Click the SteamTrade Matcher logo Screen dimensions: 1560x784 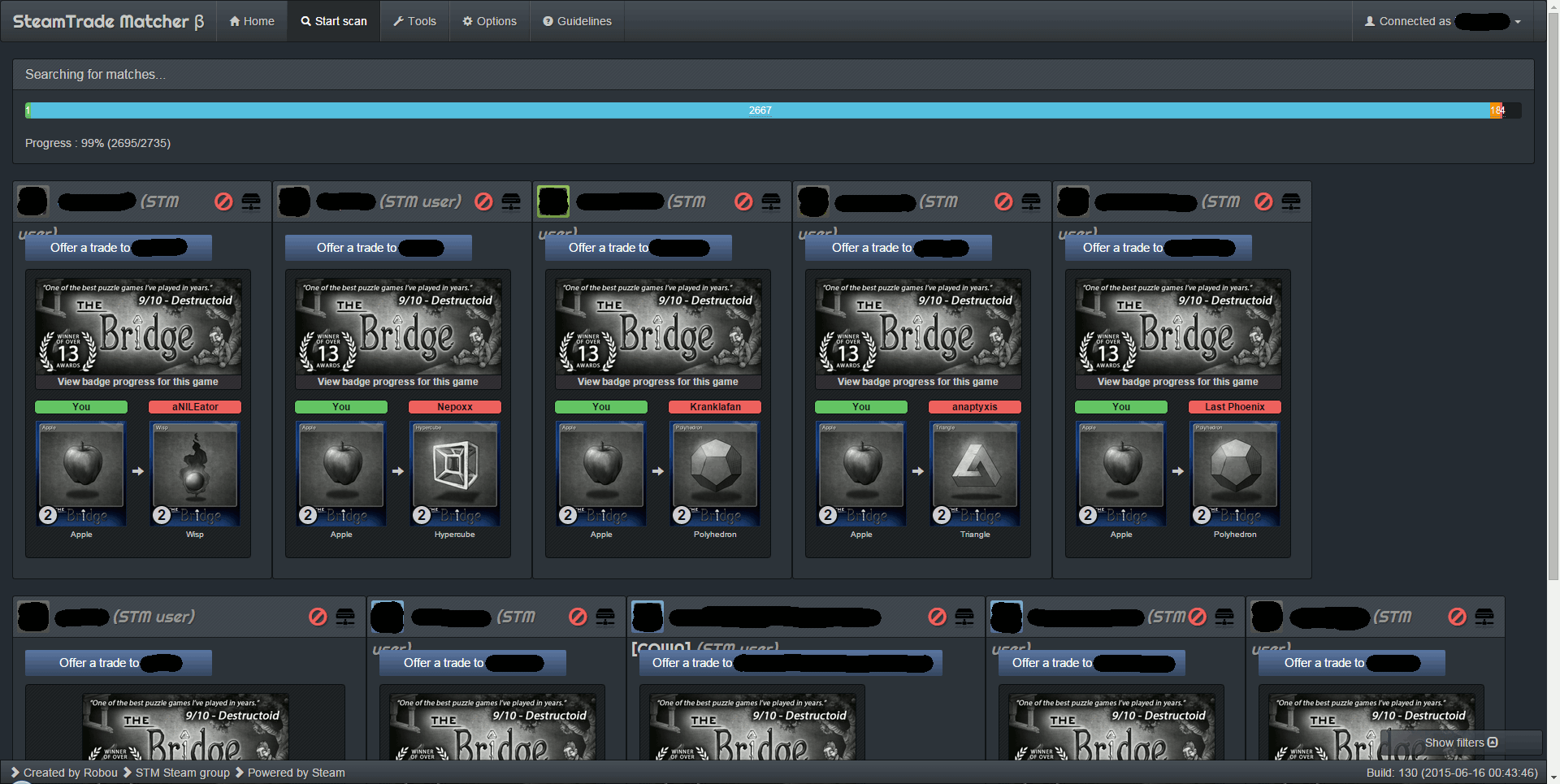108,21
